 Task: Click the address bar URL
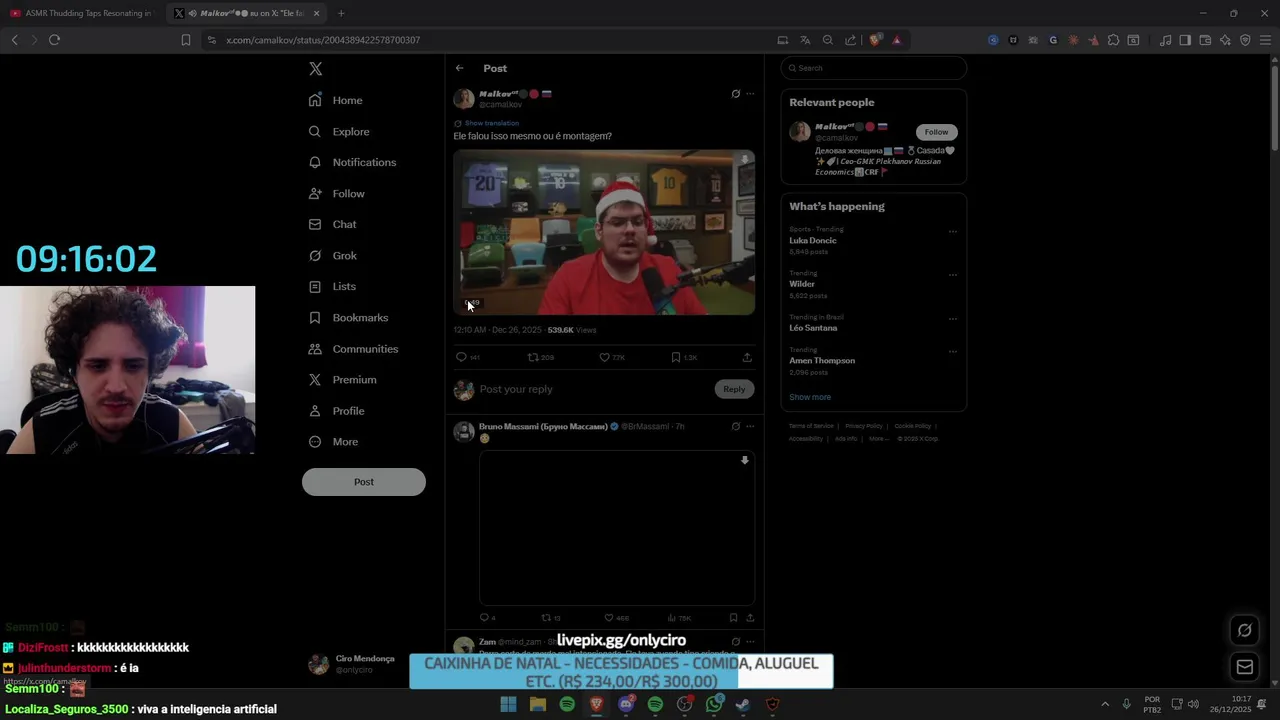pyautogui.click(x=323, y=40)
